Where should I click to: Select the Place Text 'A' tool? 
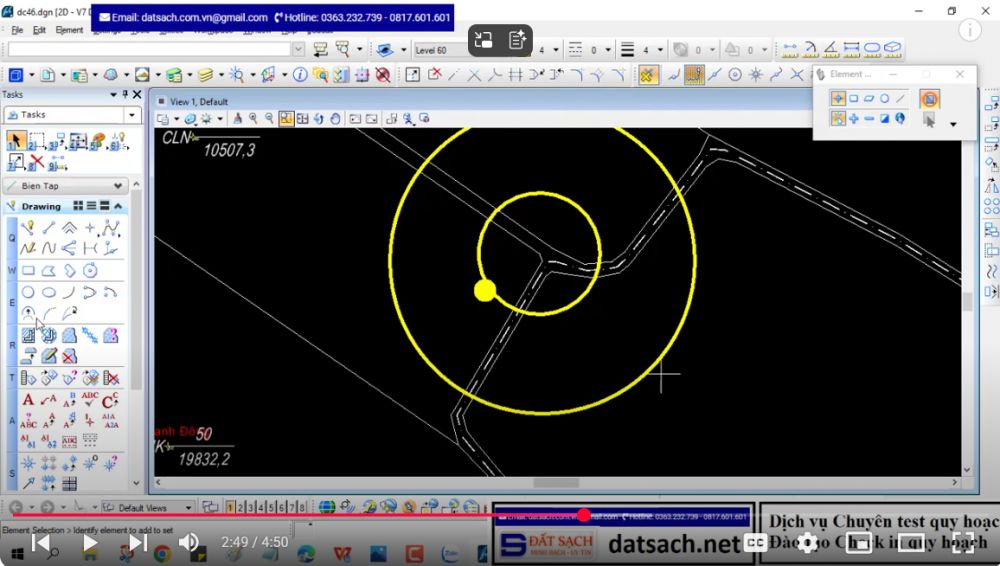[x=28, y=401]
